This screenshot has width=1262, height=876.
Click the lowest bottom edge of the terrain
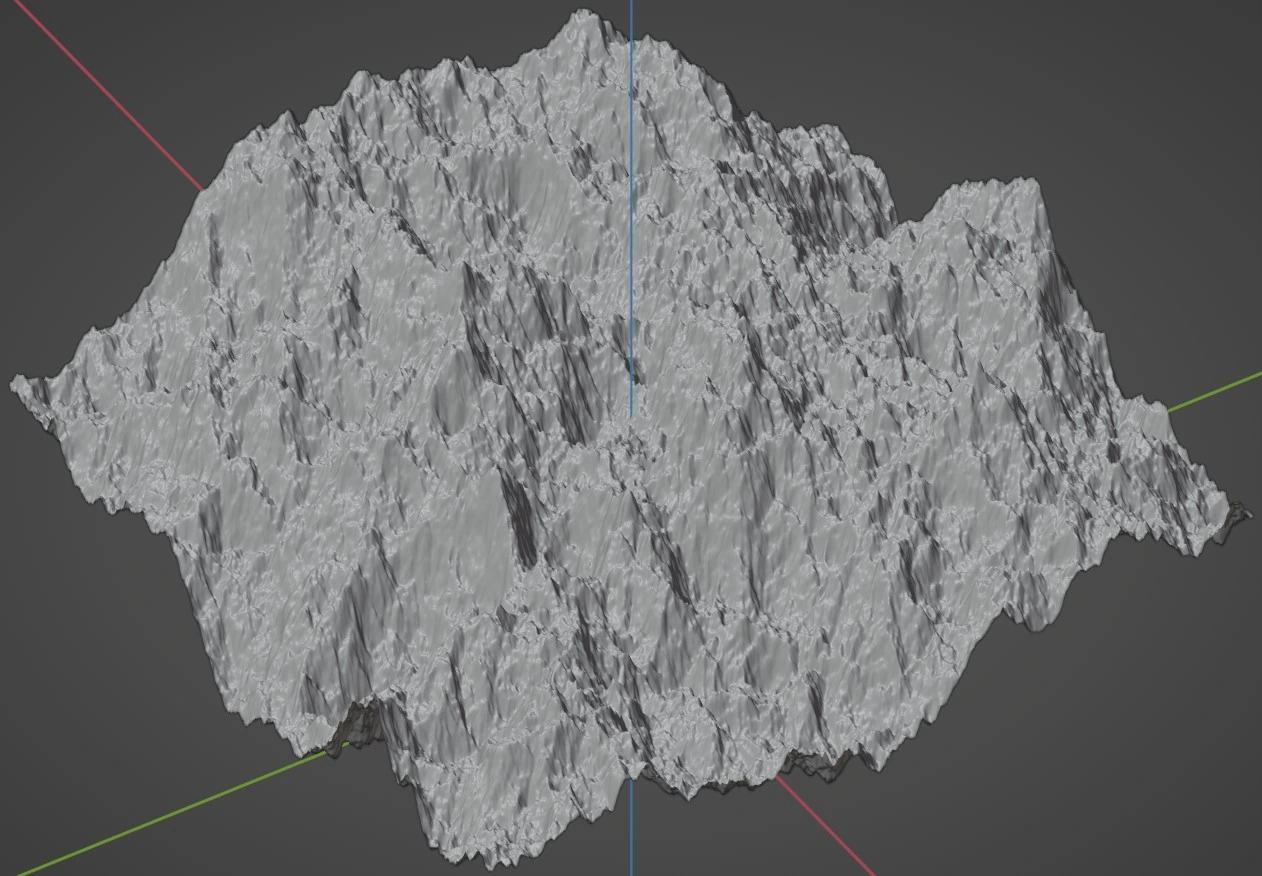coord(490,860)
